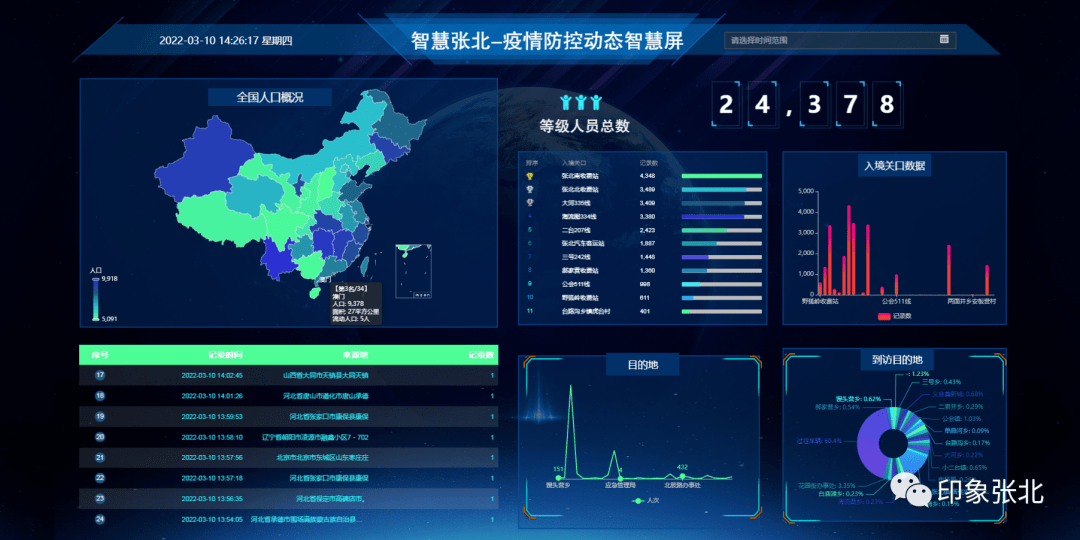Click timestamp 2022-03-10 14:02:45
This screenshot has width=1080, height=540.
click(212, 376)
